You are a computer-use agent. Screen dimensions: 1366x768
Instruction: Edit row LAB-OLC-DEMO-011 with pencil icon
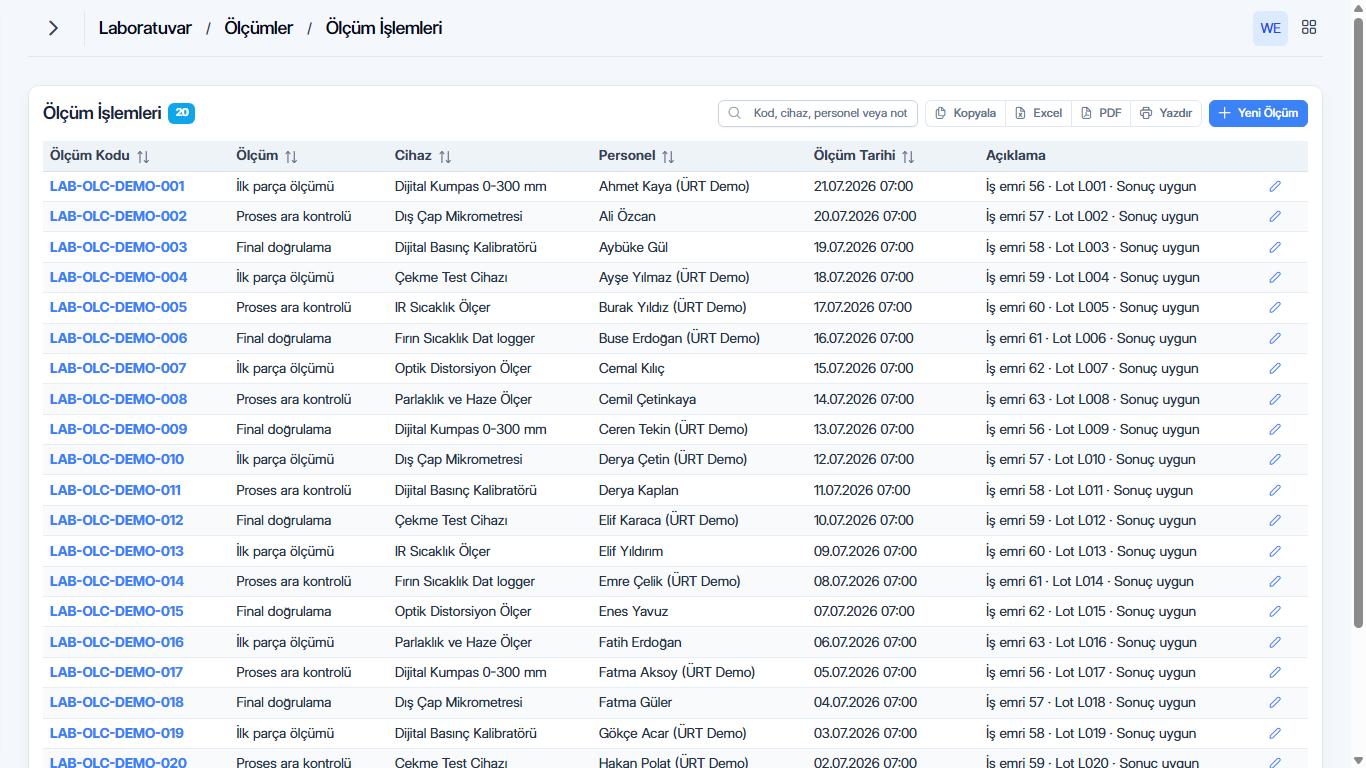[1275, 490]
